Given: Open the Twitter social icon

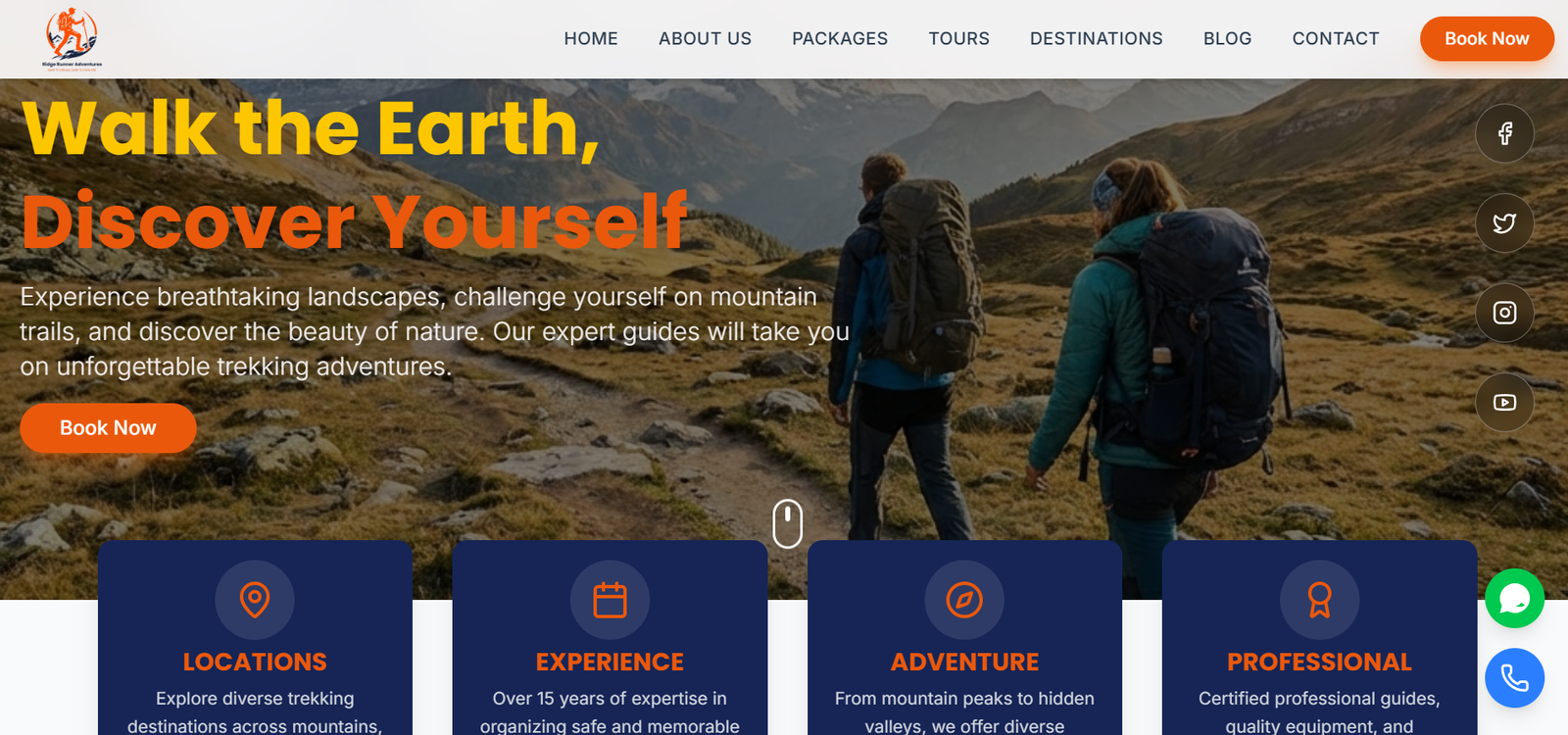Looking at the screenshot, I should tap(1504, 223).
